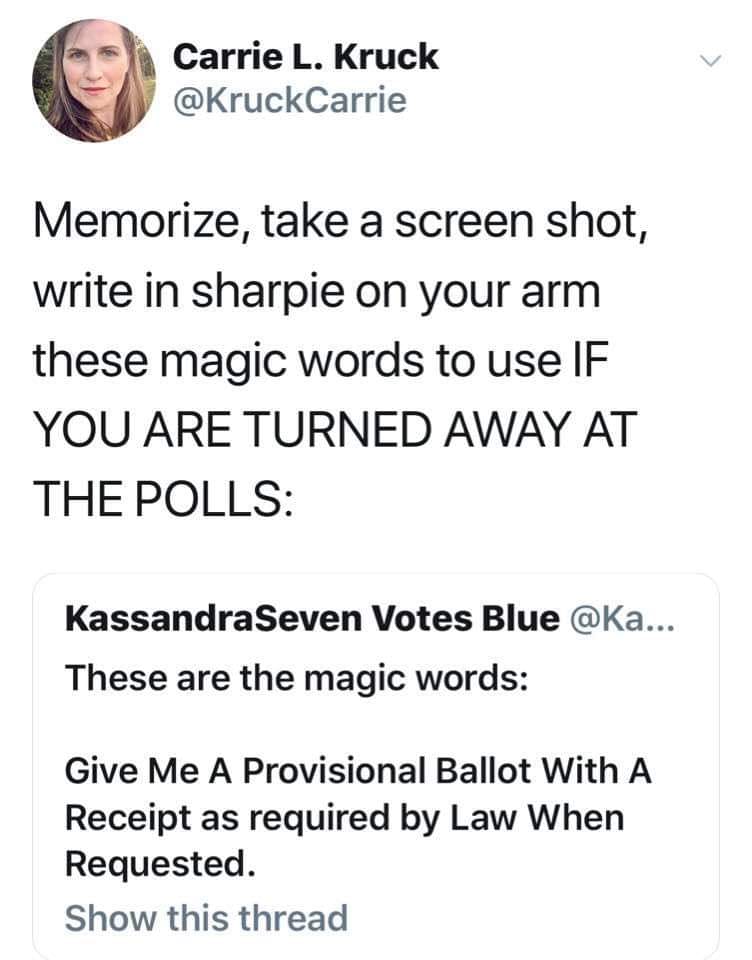This screenshot has height=960, width=752.
Task: Expand the tweet options chevron
Action: (x=709, y=62)
